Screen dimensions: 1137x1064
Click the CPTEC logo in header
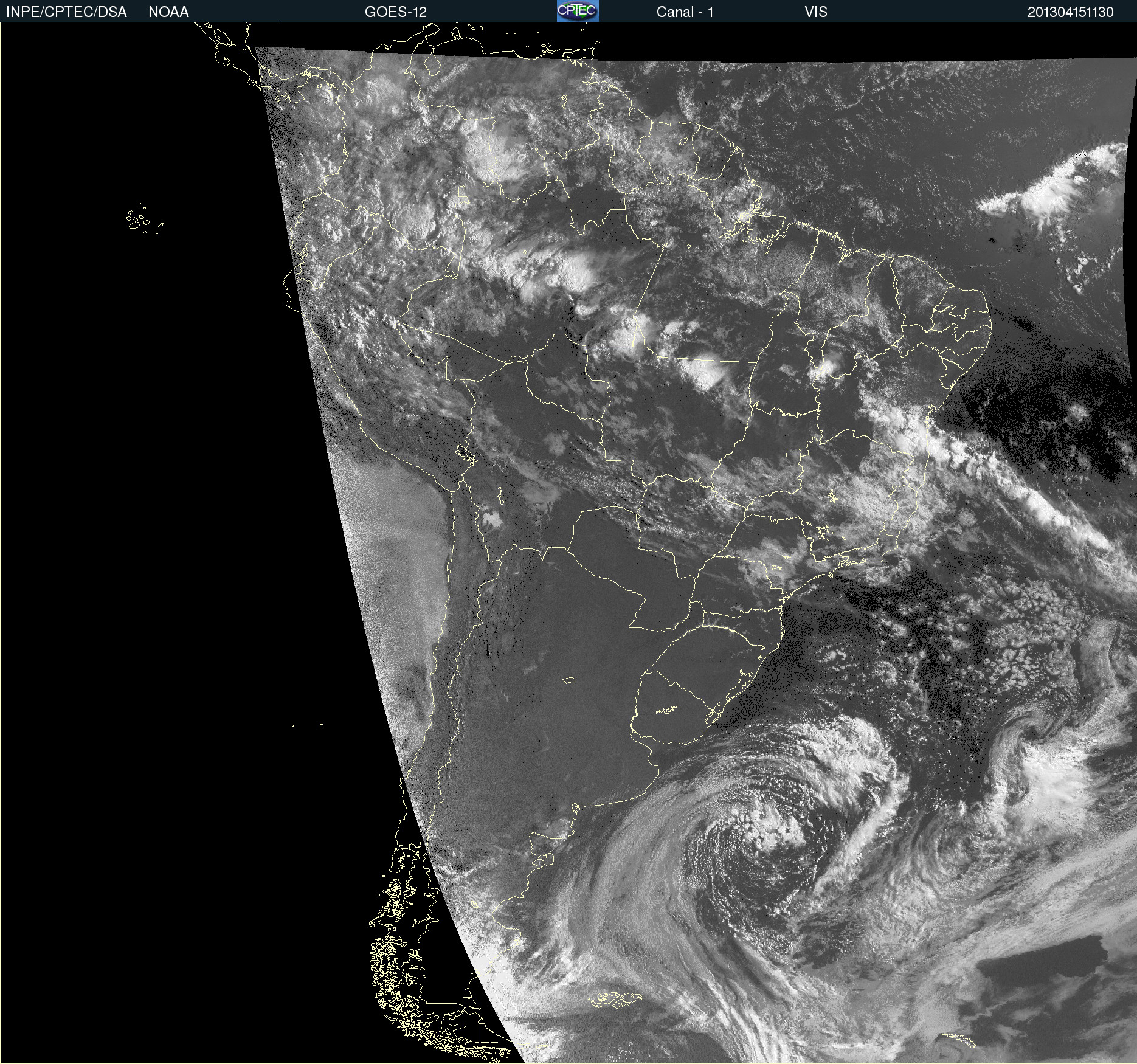pyautogui.click(x=578, y=11)
